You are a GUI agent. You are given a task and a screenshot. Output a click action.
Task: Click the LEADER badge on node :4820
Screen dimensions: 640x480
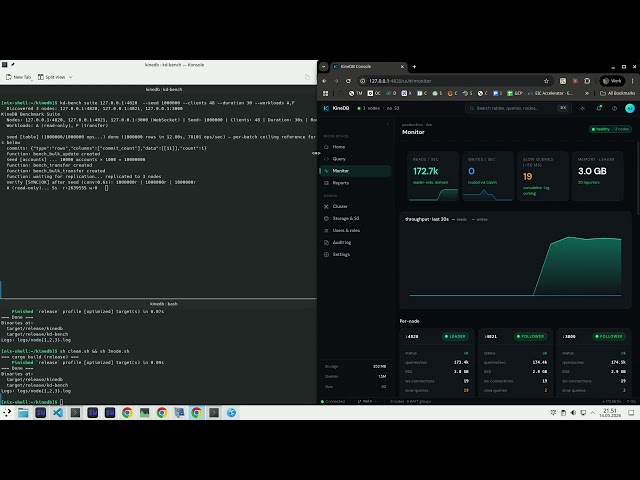(455, 337)
